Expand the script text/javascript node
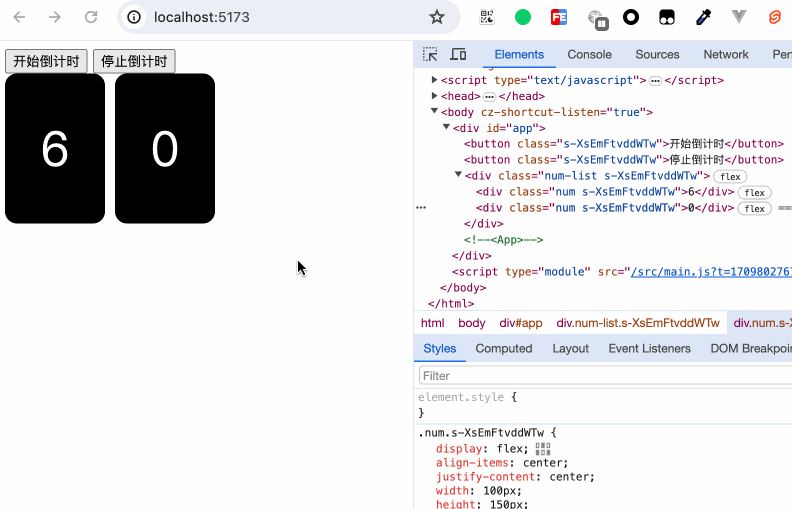The width and height of the screenshot is (792, 509). pos(434,80)
